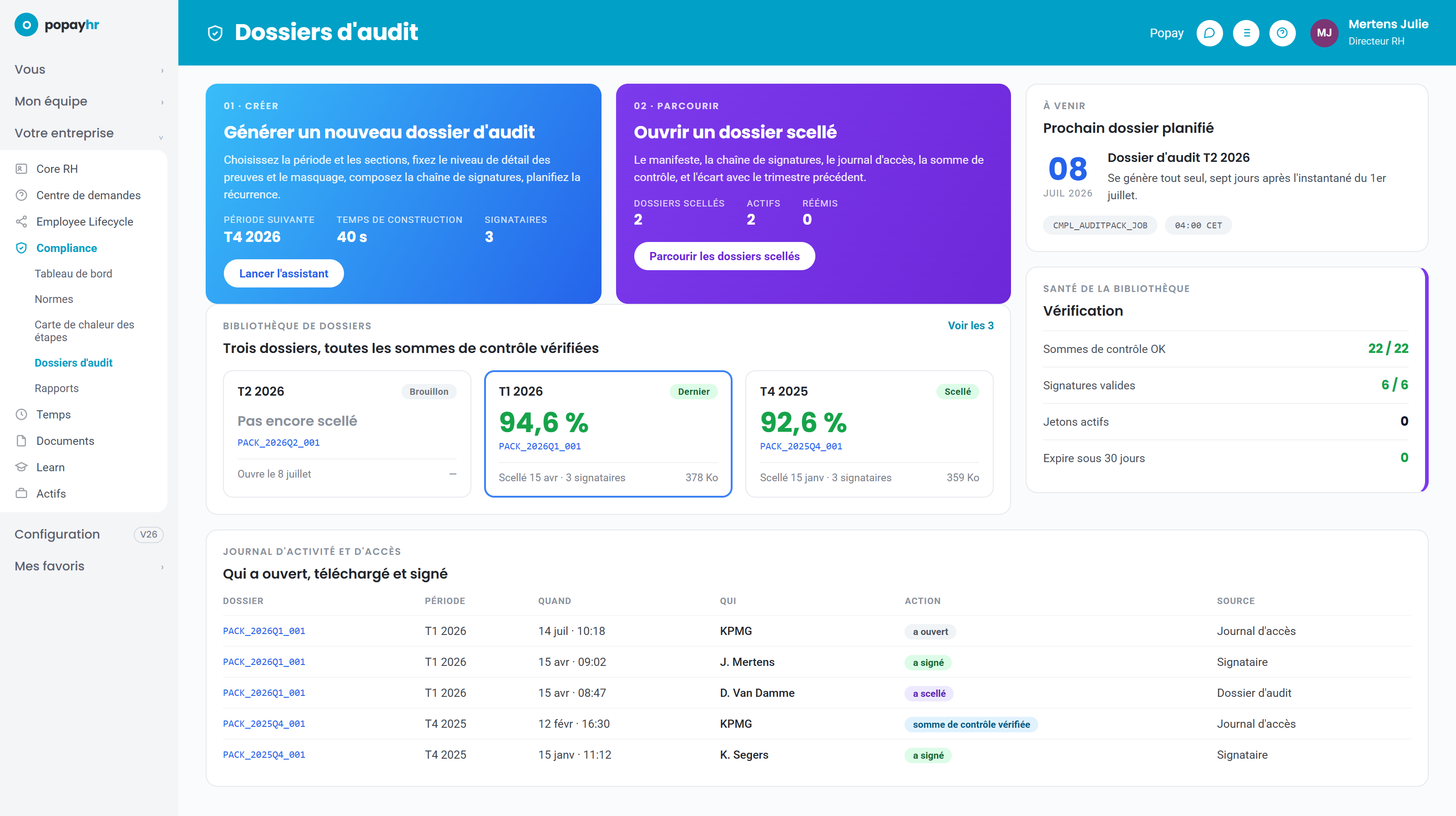
Task: Open the chat bubble icon in header
Action: pyautogui.click(x=1209, y=33)
